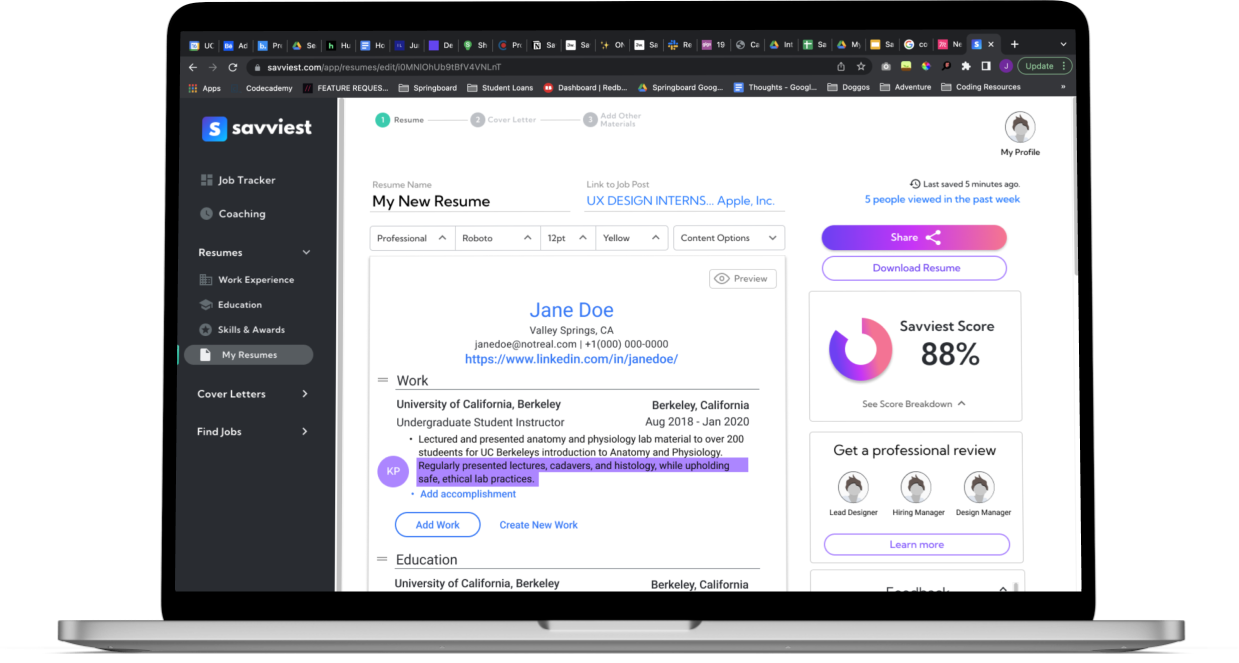Click the Share button

tap(914, 237)
